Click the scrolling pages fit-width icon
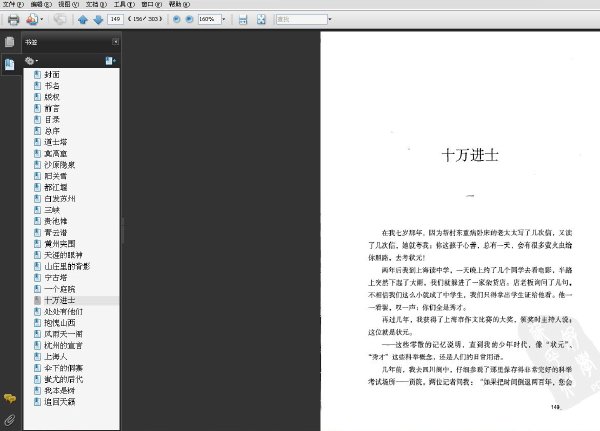The height and width of the screenshot is (431, 600). (243, 20)
